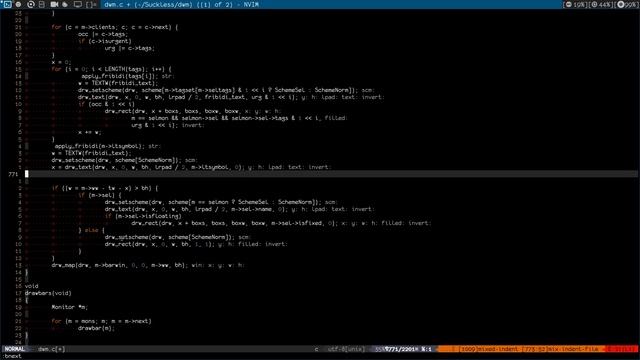640x360 pixels.
Task: Click 'for (m = mons; m; m = m->next)' line
Action: (x=101, y=321)
